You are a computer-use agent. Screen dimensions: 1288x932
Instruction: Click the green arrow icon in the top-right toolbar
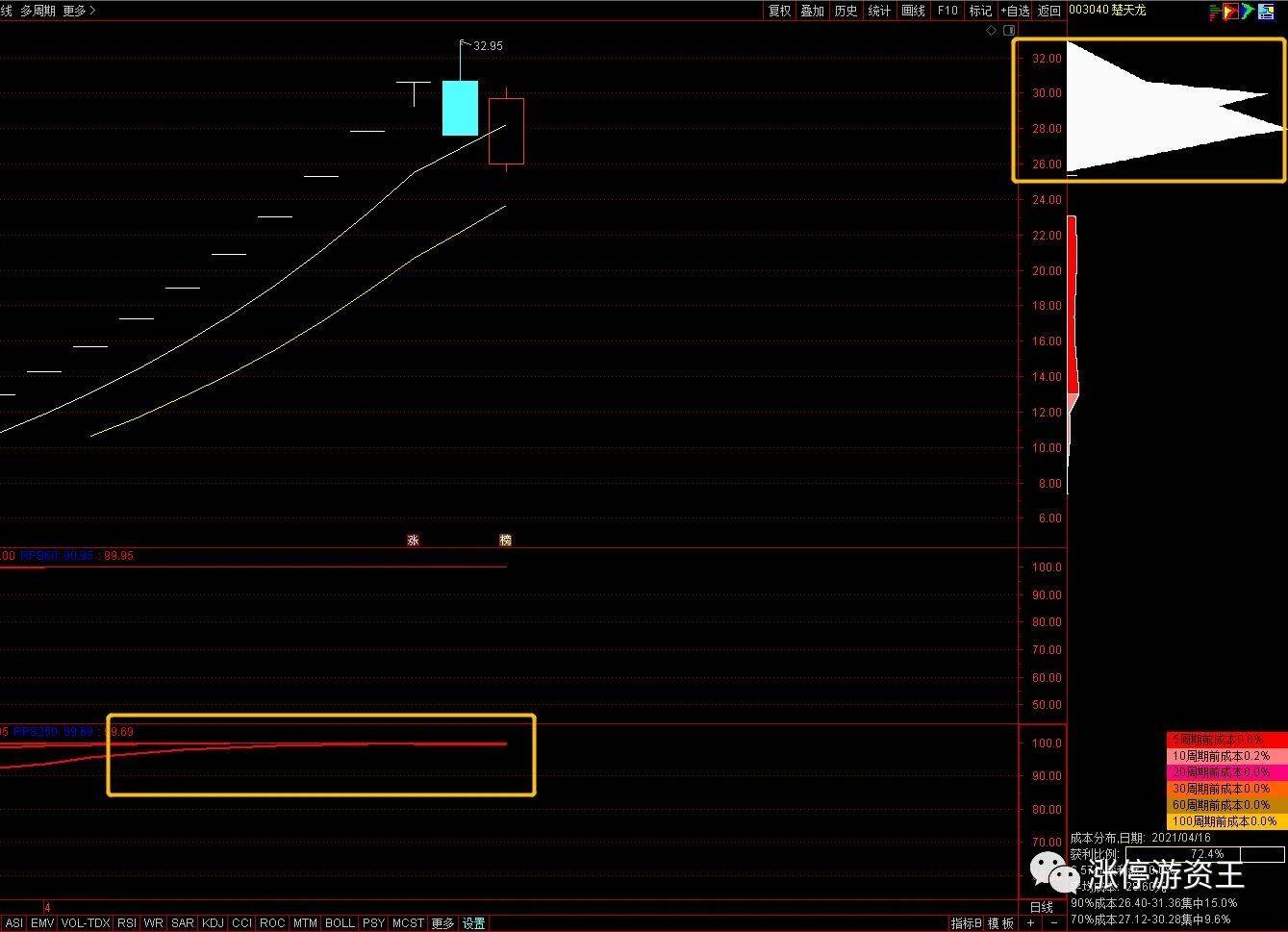coord(1248,11)
